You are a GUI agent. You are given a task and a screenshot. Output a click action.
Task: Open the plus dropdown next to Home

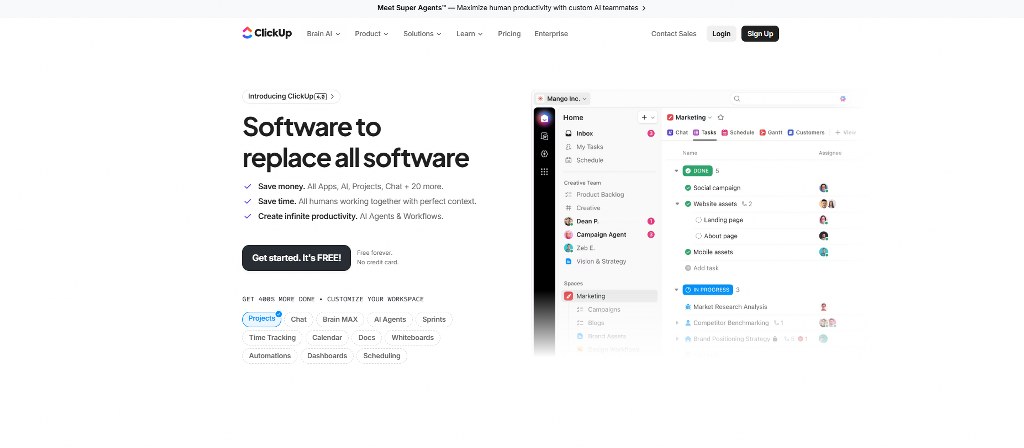648,118
